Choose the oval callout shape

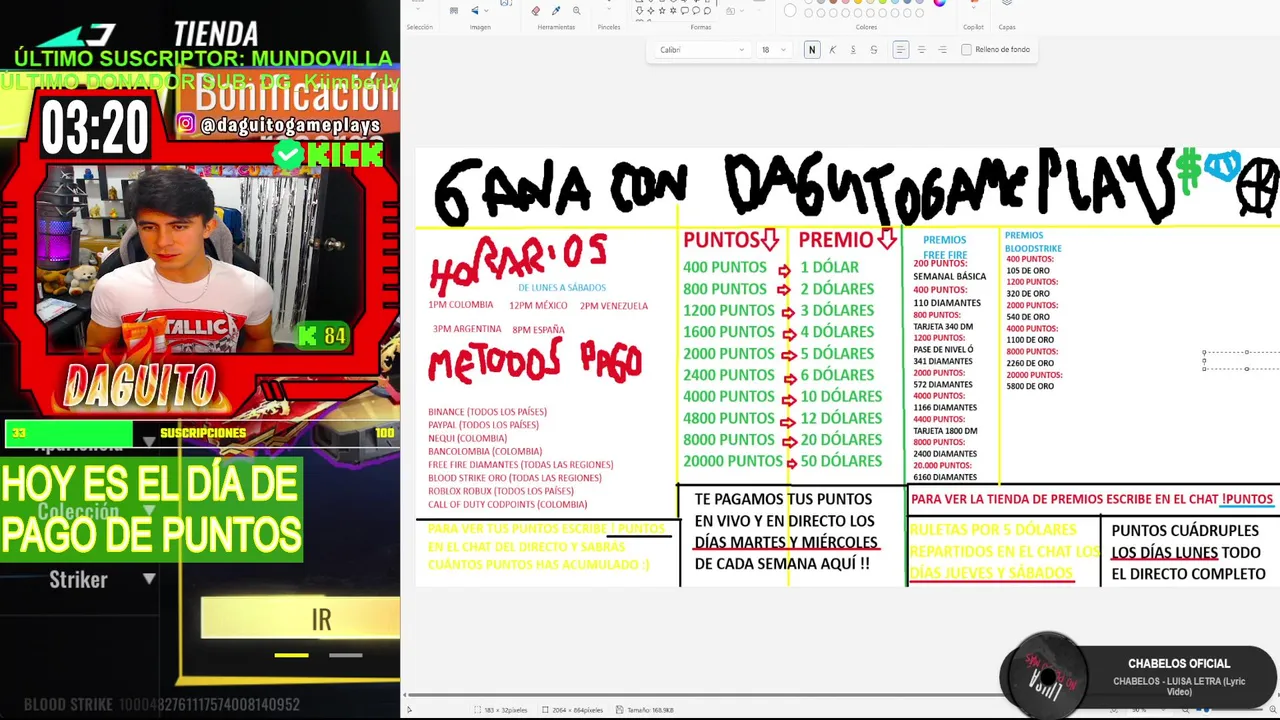pos(696,10)
